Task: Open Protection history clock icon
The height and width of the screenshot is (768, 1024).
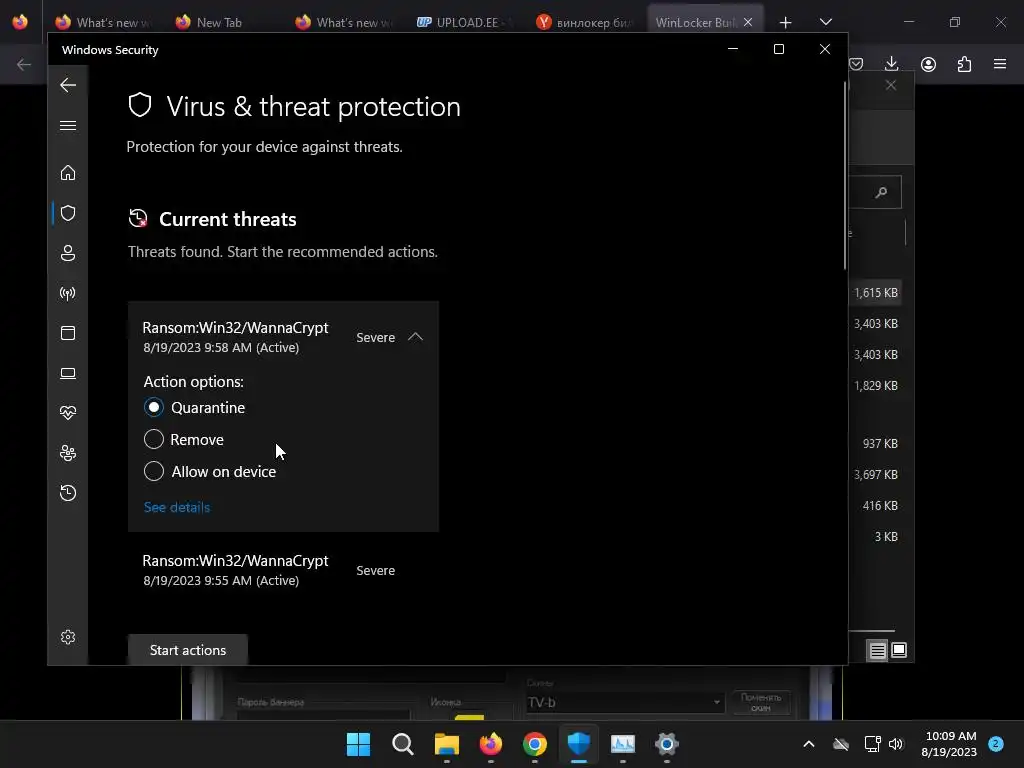Action: pyautogui.click(x=68, y=493)
